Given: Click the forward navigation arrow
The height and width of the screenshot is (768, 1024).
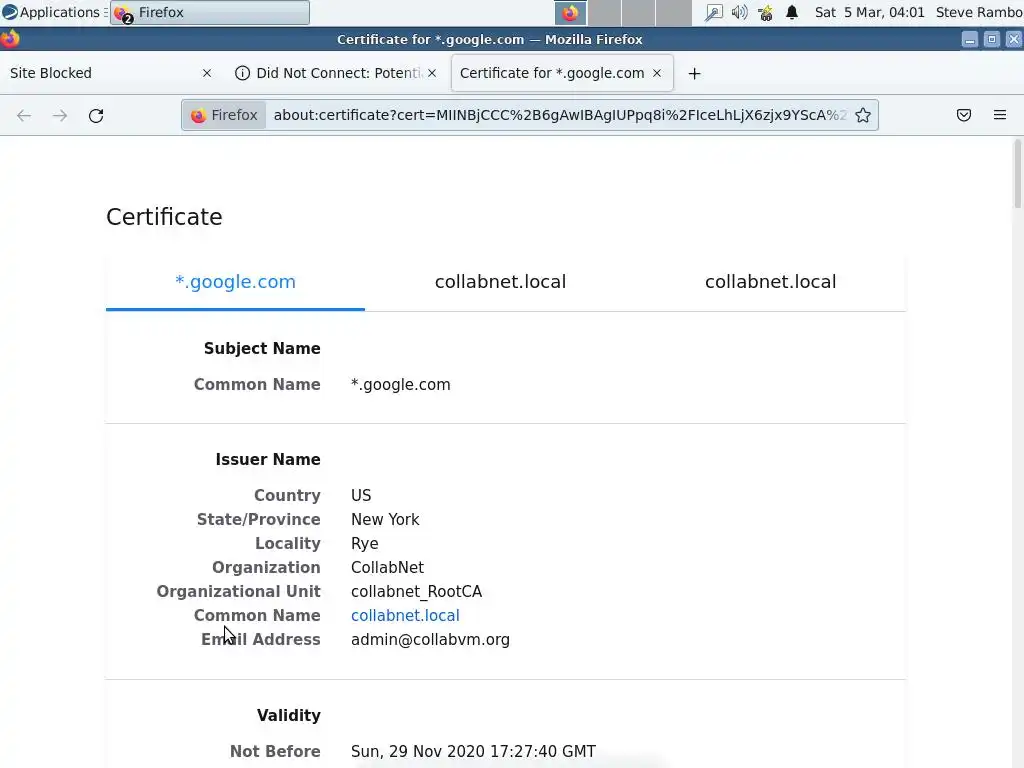Looking at the screenshot, I should point(60,116).
